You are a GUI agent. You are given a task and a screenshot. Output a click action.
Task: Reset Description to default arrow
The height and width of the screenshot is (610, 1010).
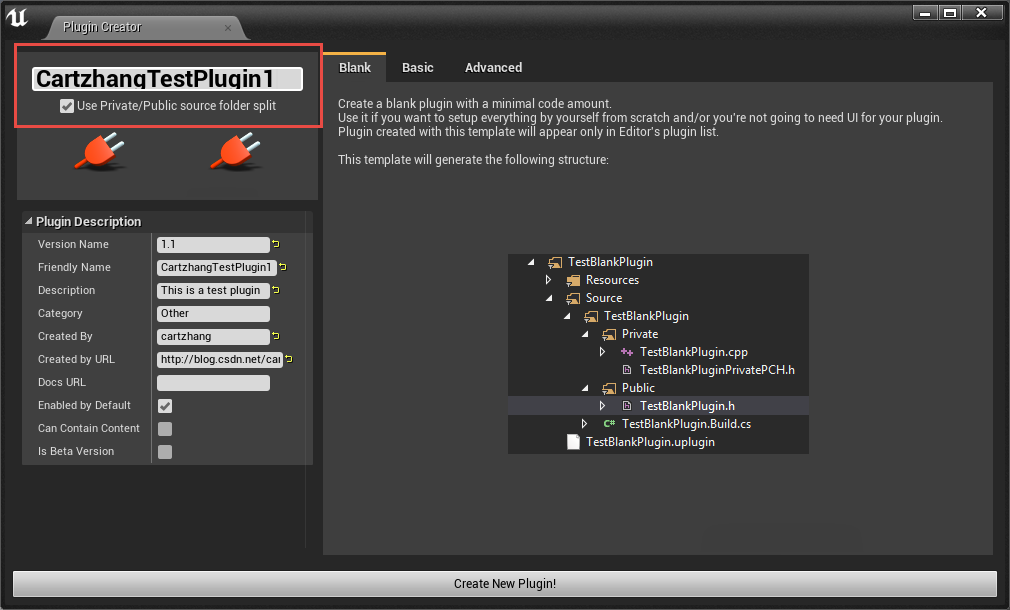coord(276,291)
